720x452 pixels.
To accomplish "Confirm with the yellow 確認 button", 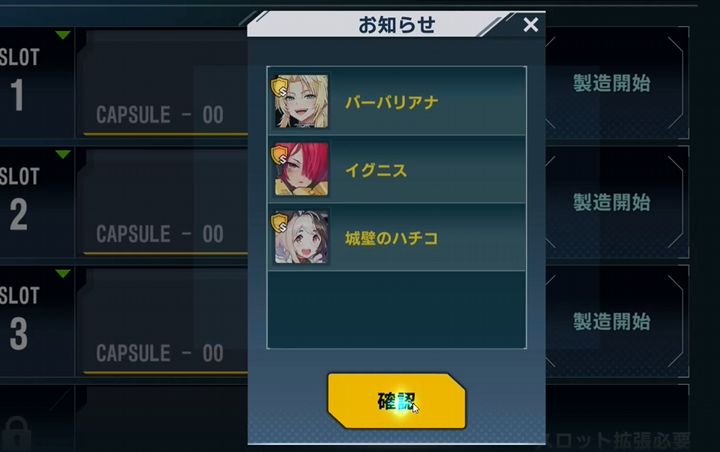I will [x=397, y=401].
